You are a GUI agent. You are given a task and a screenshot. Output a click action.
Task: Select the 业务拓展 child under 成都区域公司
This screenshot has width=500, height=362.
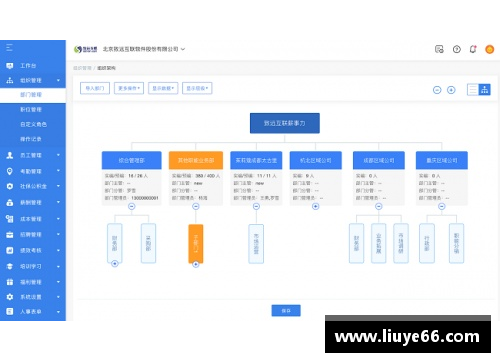(379, 244)
